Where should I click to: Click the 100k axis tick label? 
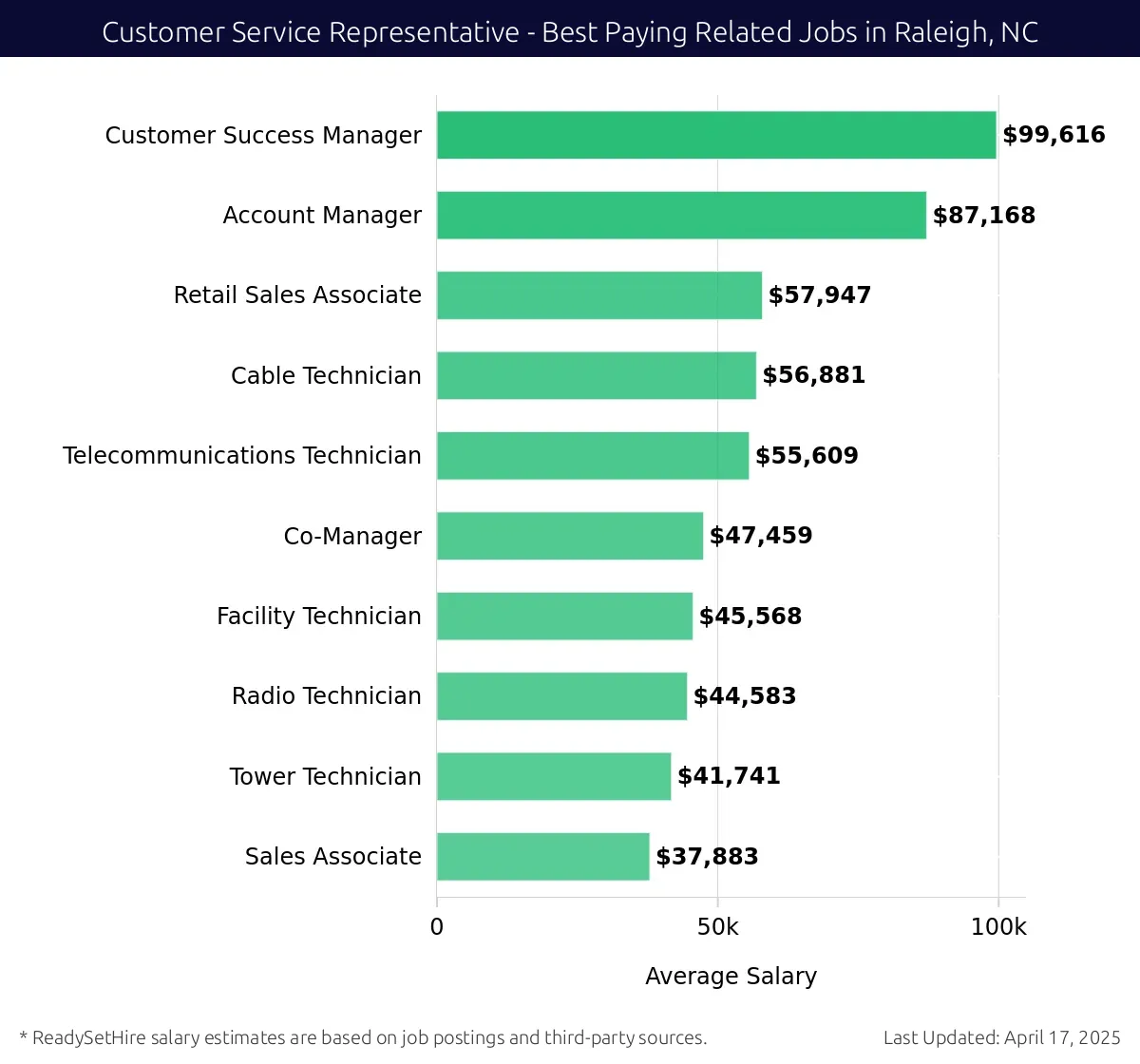tap(998, 927)
